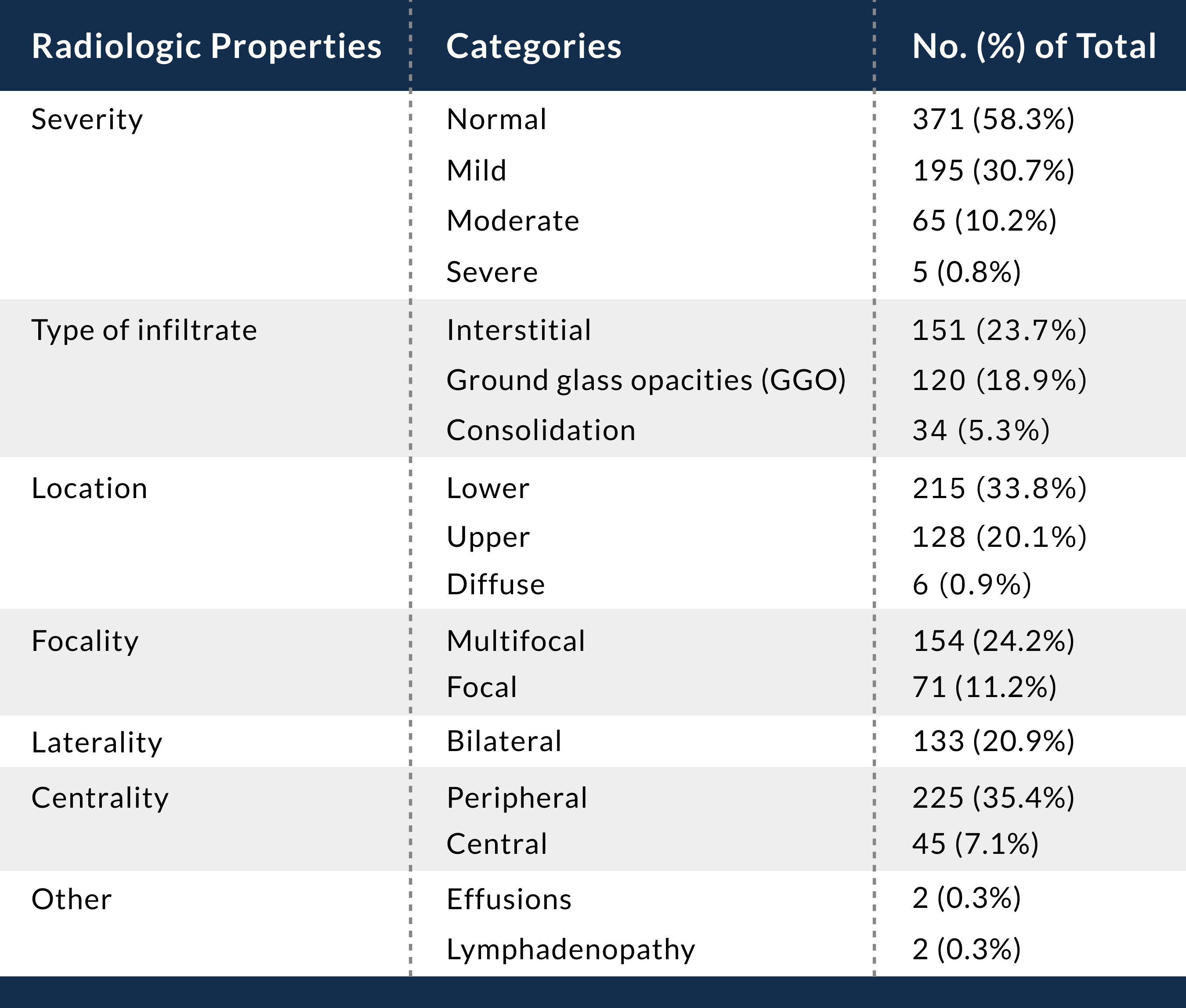
Task: Click the Lymphadenopathy category cell
Action: click(x=571, y=950)
